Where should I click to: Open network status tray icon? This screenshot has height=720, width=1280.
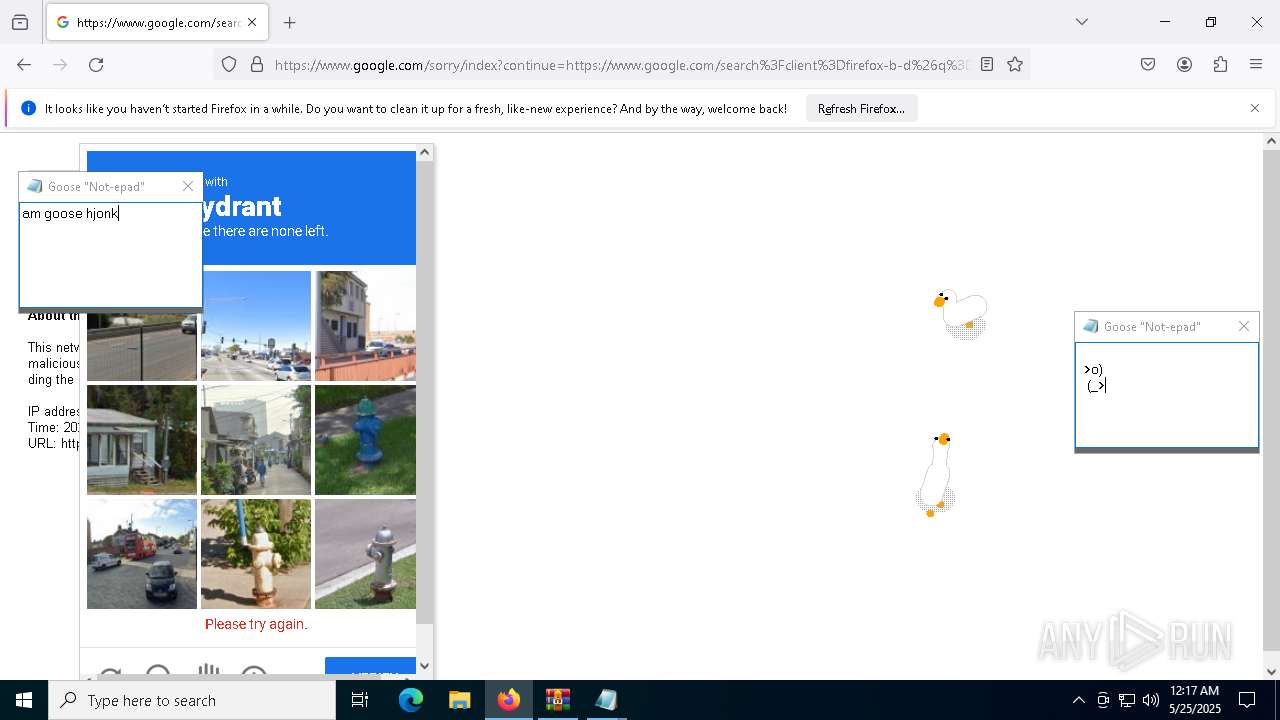(x=1127, y=700)
